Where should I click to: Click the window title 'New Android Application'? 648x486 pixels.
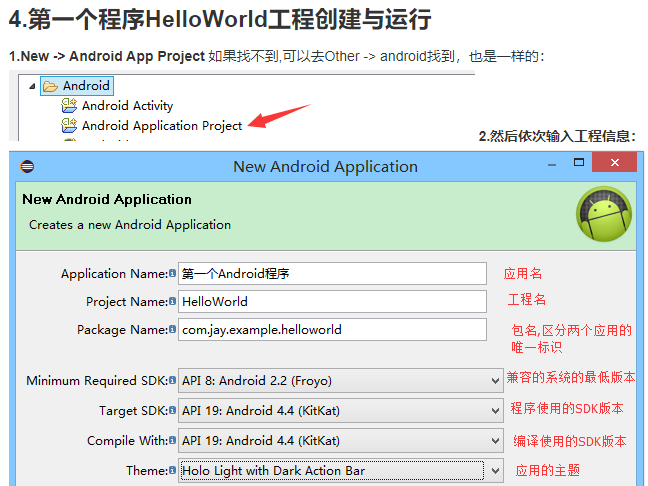tap(325, 167)
